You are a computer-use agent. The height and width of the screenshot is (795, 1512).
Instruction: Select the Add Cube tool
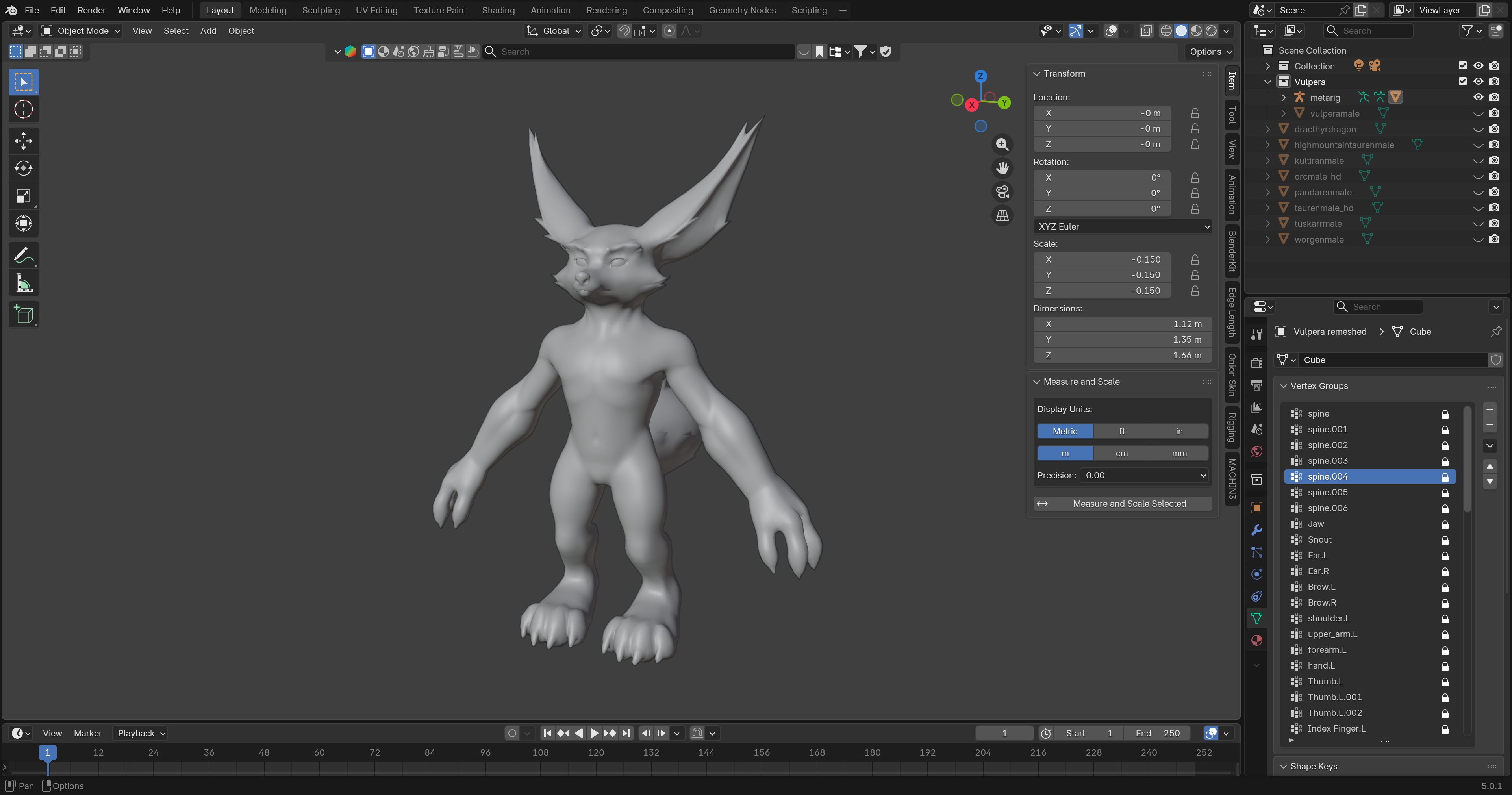coord(24,315)
